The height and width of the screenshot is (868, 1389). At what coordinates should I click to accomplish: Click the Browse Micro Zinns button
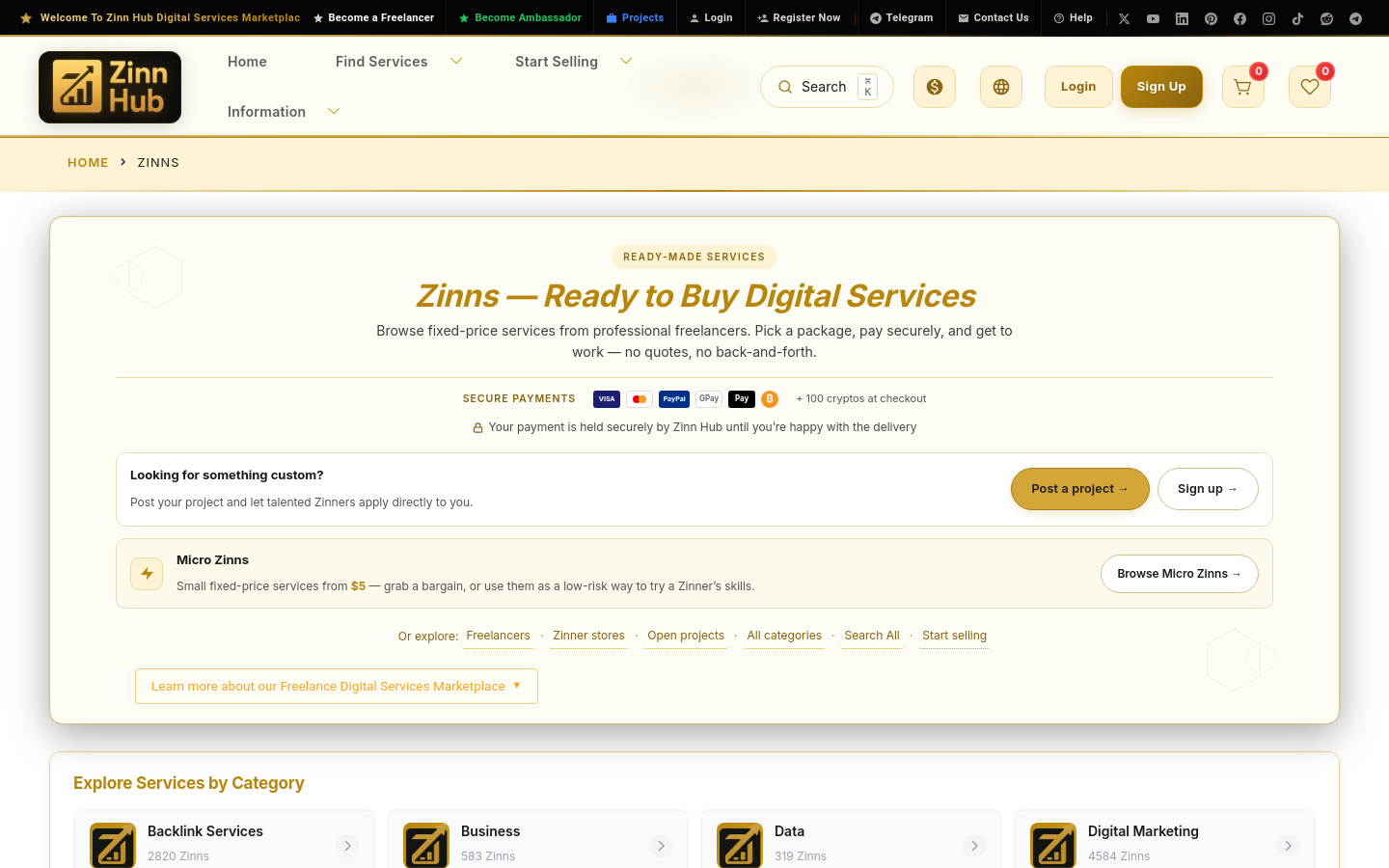(x=1180, y=574)
